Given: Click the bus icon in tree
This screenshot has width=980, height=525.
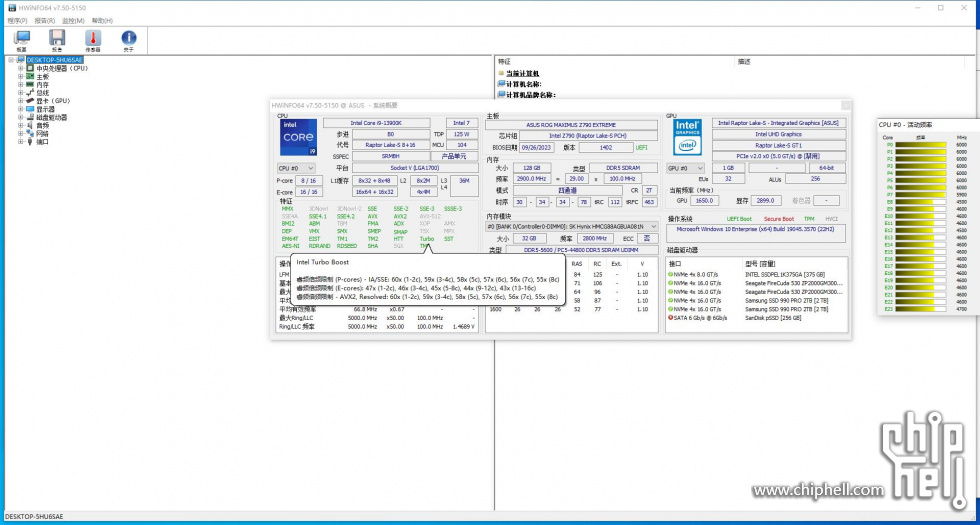Looking at the screenshot, I should point(29,92).
